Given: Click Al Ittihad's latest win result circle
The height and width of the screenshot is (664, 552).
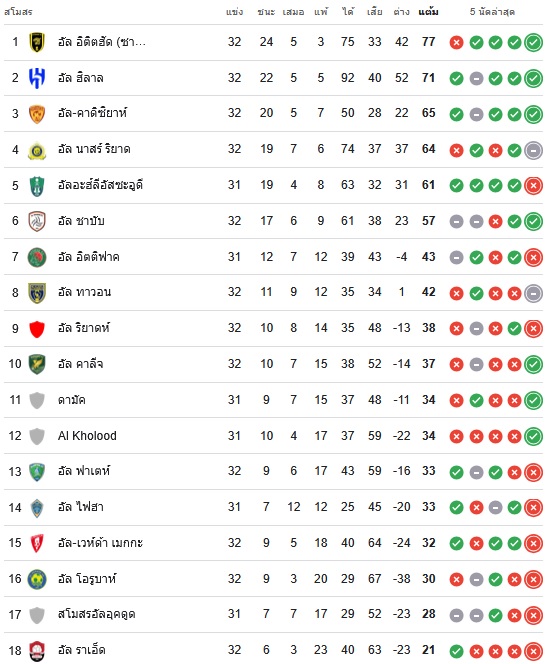Looking at the screenshot, I should tap(533, 42).
